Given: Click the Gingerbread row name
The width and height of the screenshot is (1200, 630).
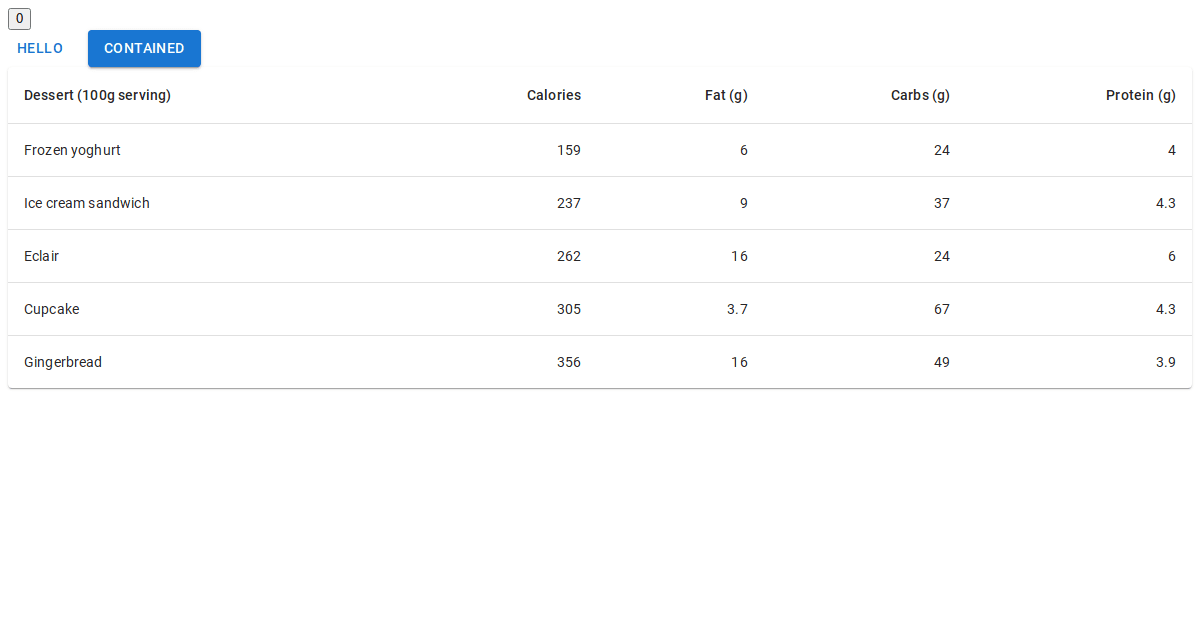Looking at the screenshot, I should 63,362.
